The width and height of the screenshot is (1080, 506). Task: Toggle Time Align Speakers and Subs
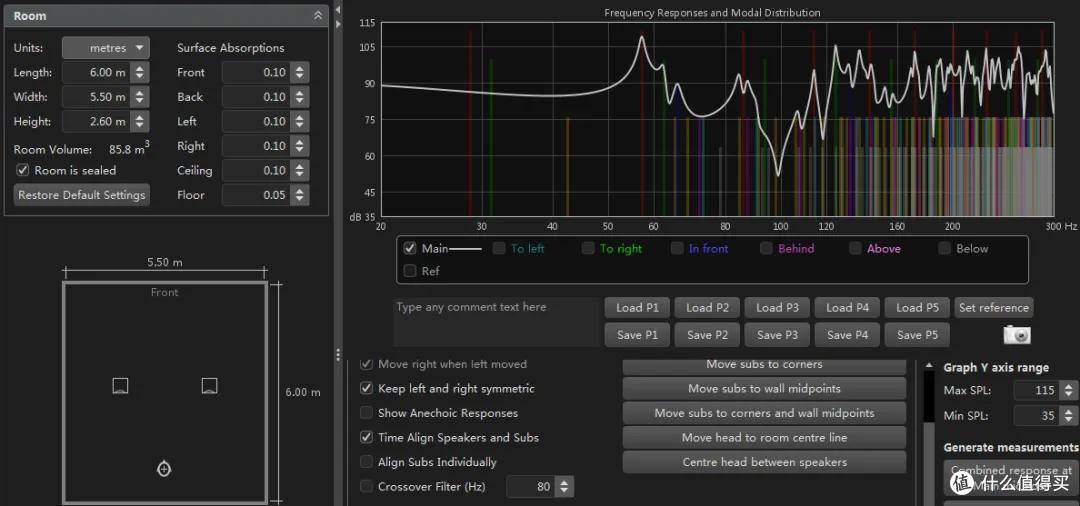pos(366,437)
